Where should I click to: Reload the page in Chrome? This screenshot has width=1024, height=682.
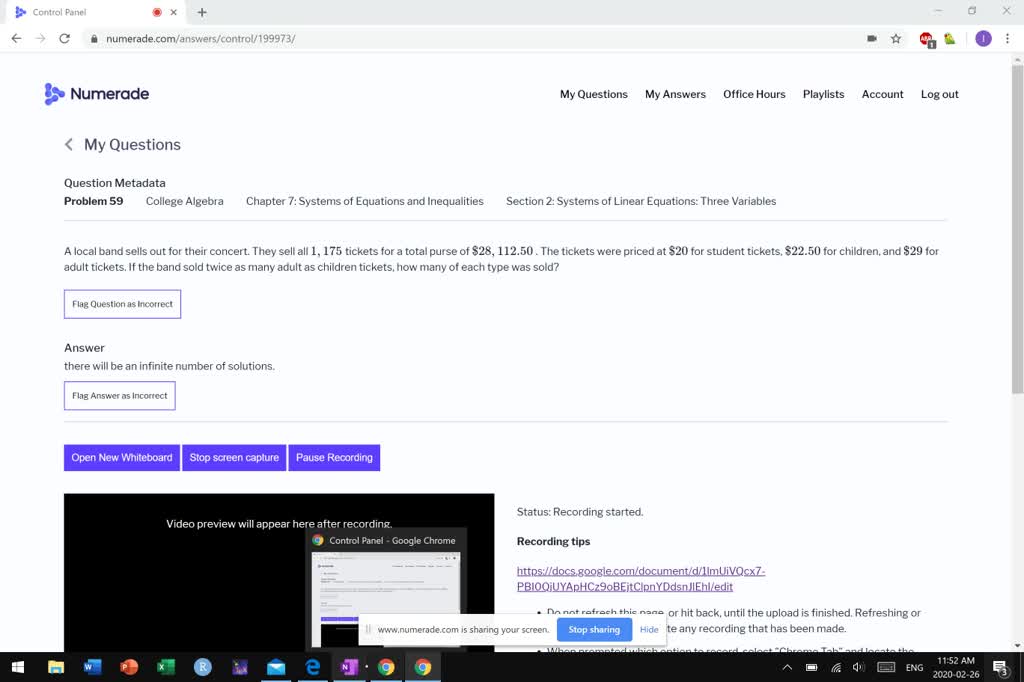pyautogui.click(x=65, y=39)
